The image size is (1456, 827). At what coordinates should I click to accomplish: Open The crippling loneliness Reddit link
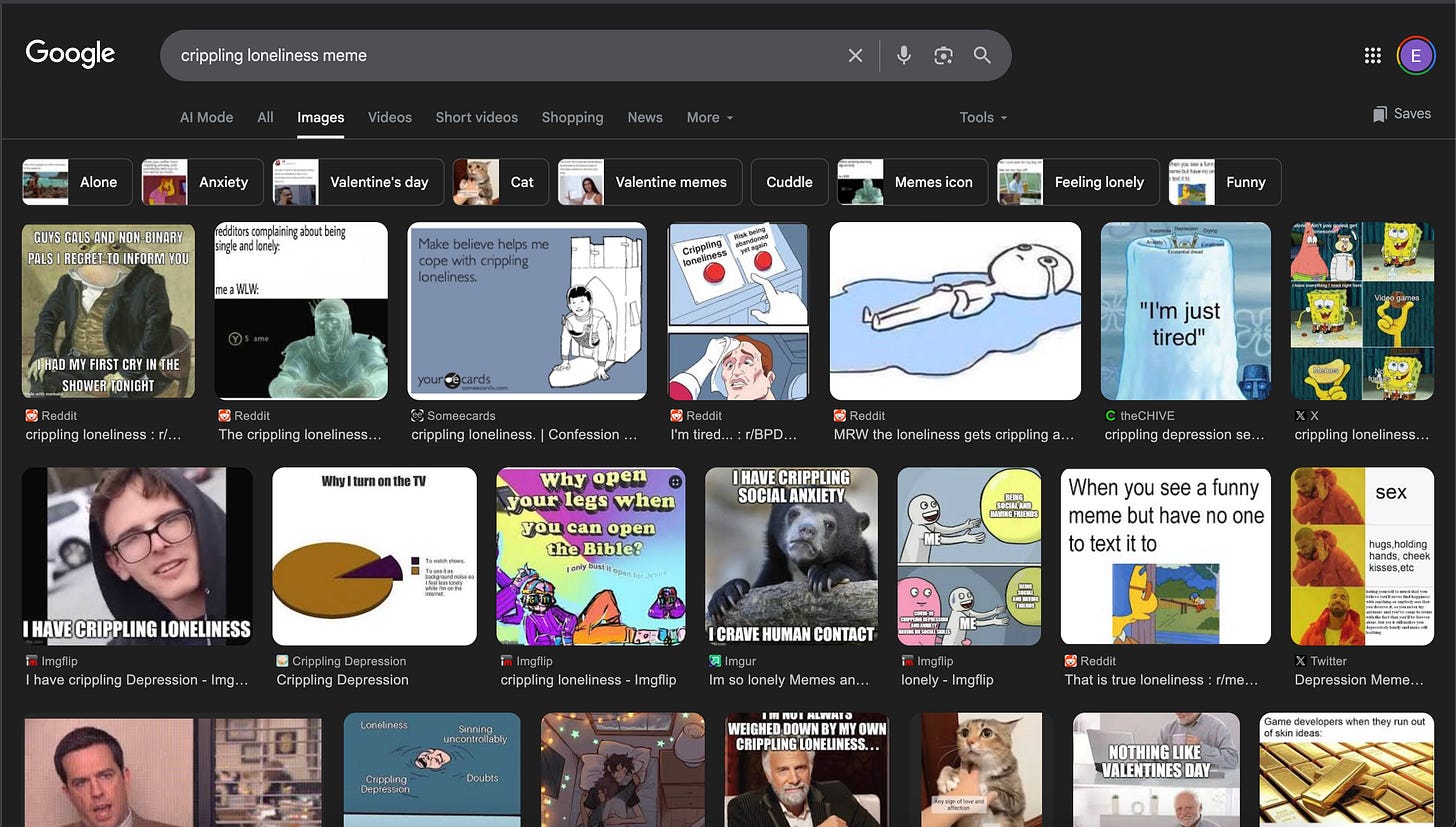[x=300, y=435]
